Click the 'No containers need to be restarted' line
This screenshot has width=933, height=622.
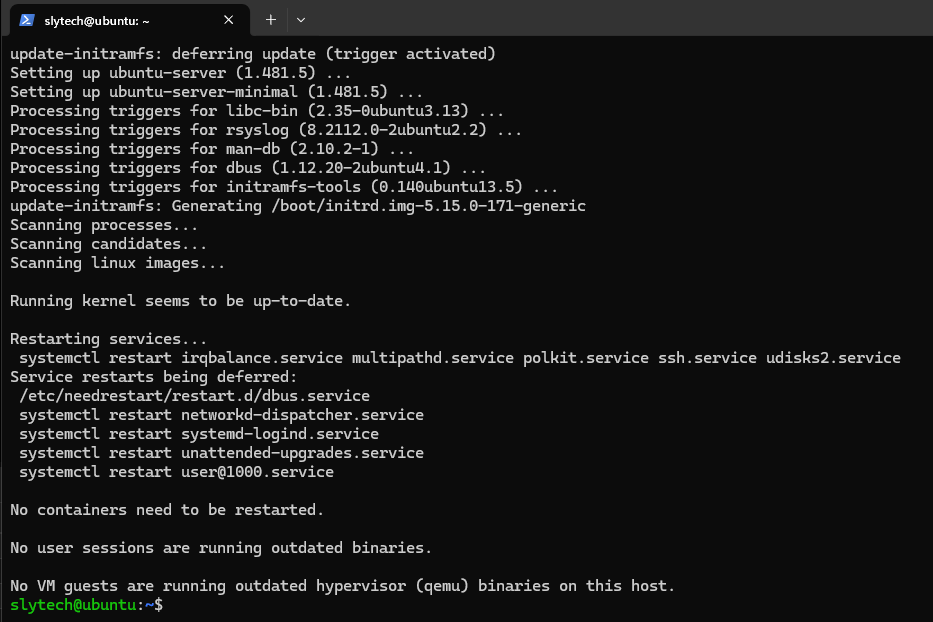point(167,510)
